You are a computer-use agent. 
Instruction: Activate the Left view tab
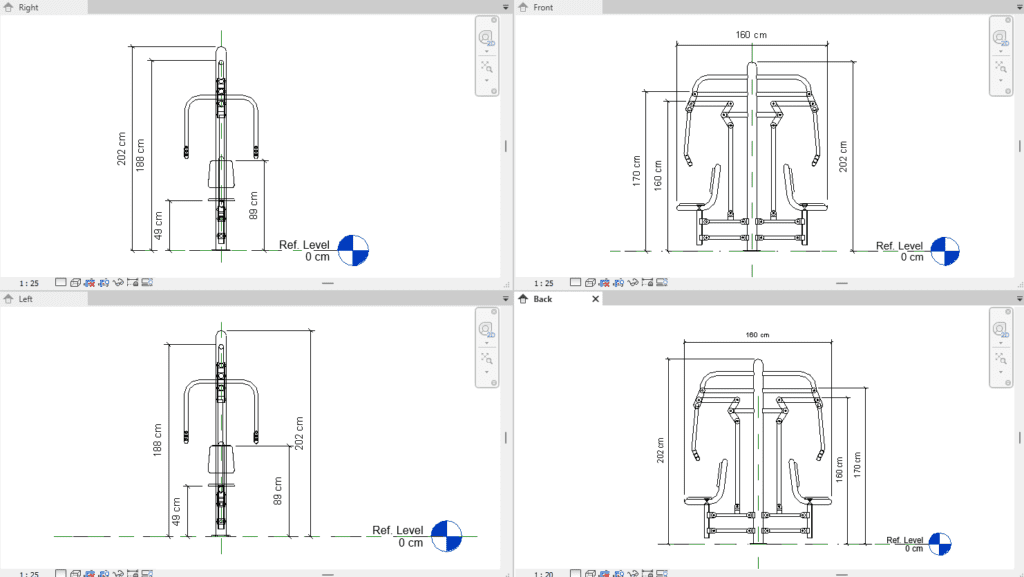[x=43, y=299]
